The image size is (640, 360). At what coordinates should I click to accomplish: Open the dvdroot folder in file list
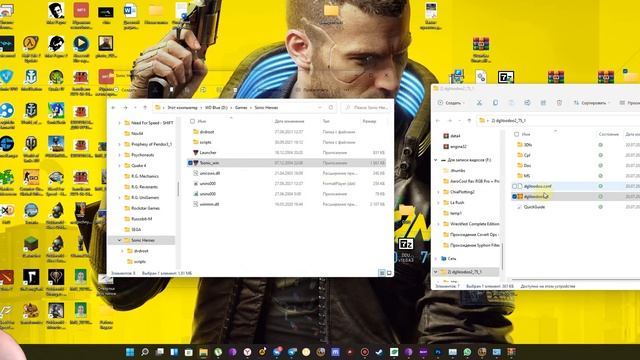tap(287, 132)
